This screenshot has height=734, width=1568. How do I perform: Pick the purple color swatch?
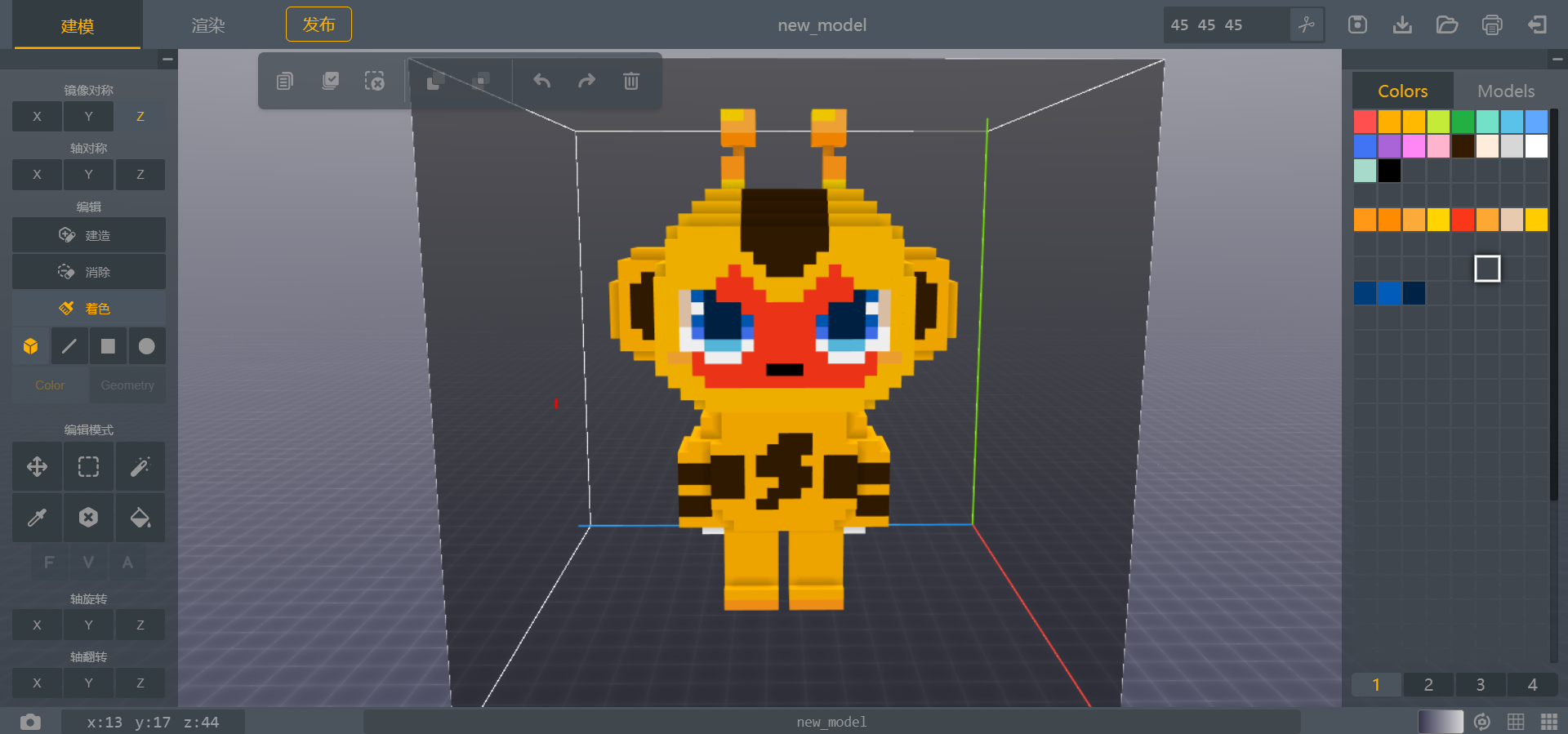1389,146
